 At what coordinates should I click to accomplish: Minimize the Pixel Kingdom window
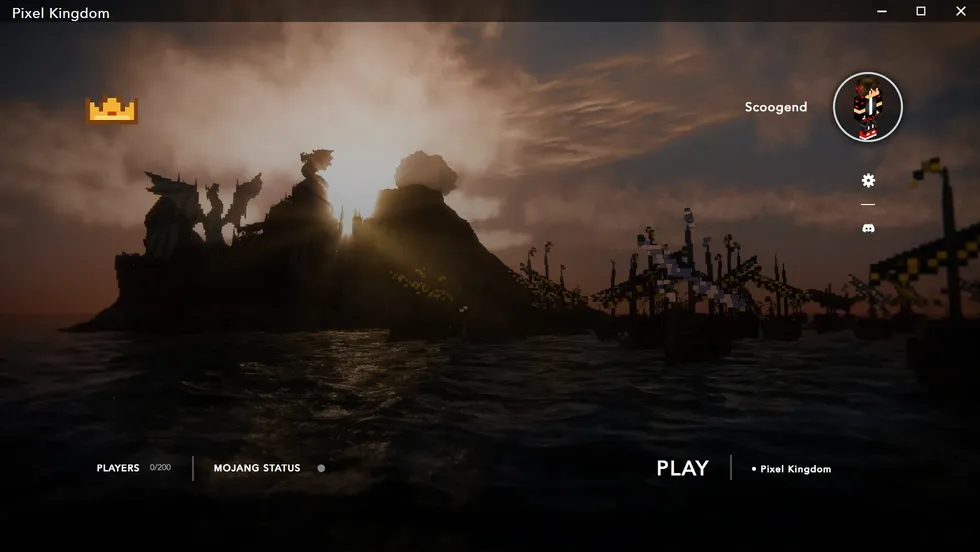click(882, 11)
